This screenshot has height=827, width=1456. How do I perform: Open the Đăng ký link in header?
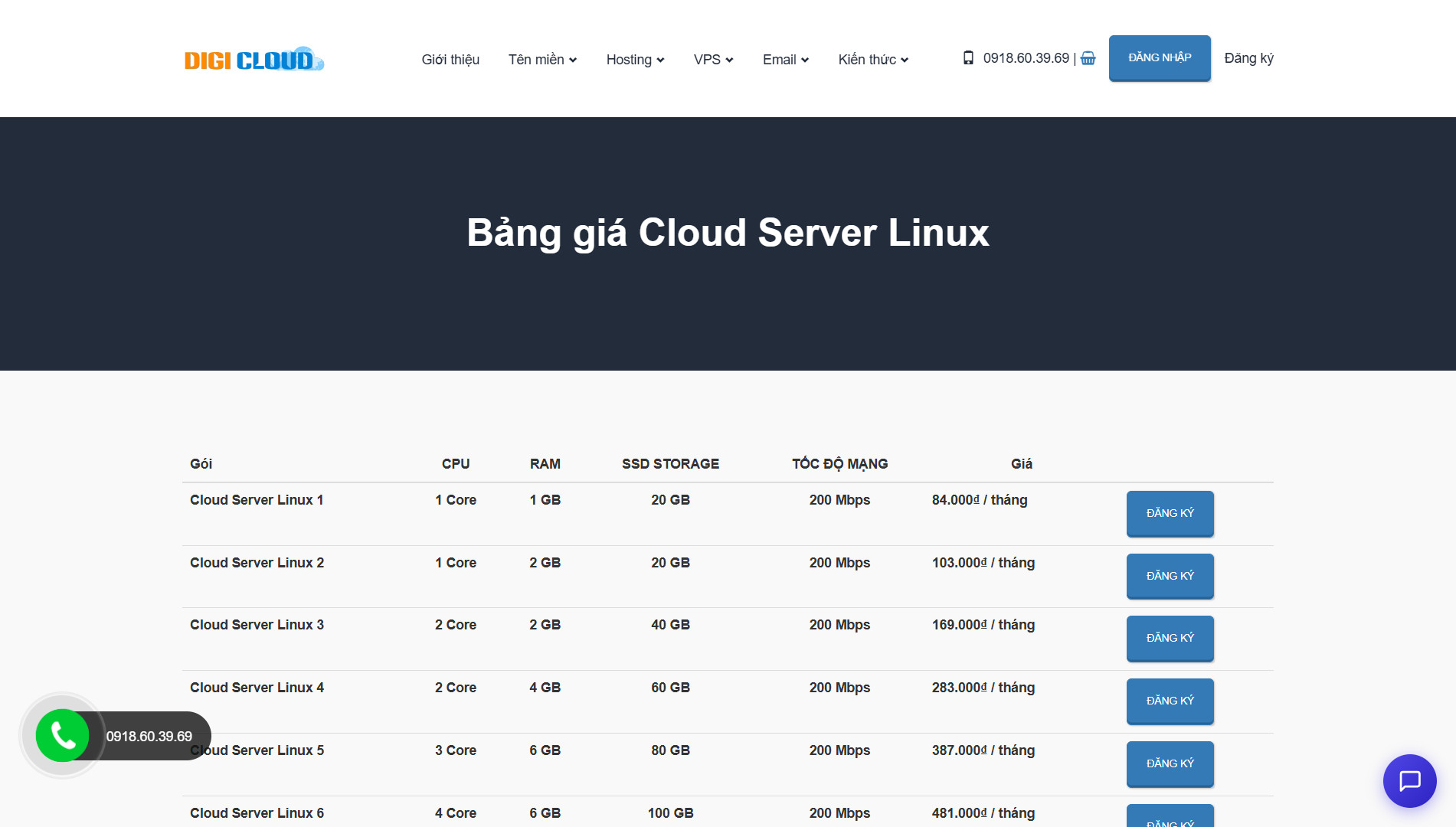click(x=1248, y=58)
